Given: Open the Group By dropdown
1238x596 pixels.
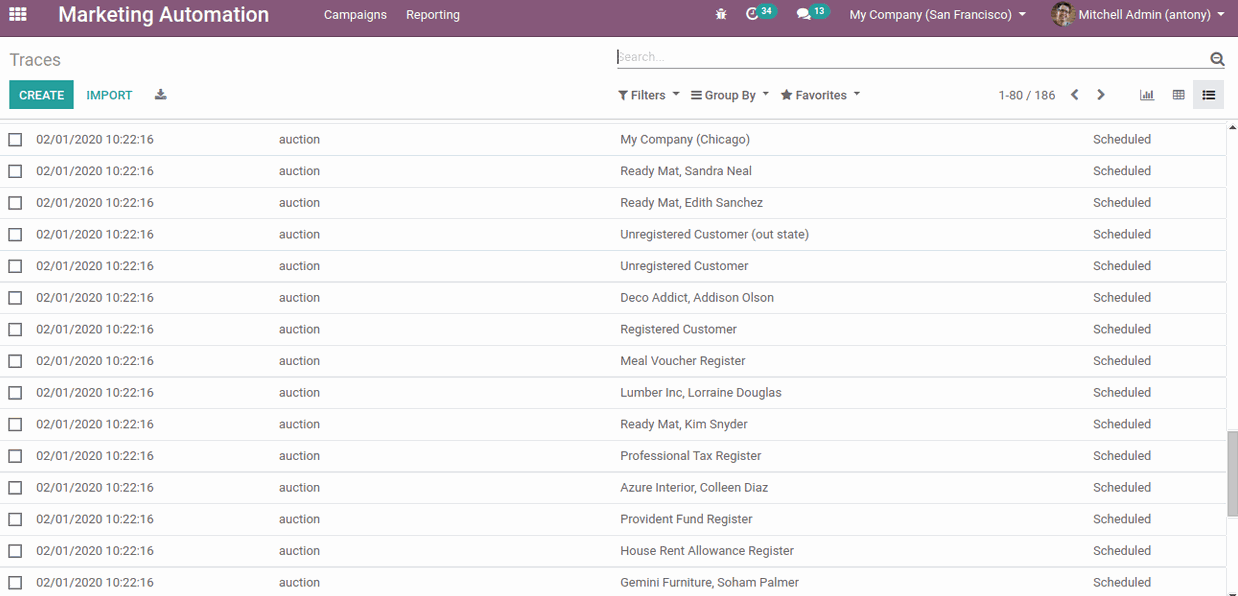Looking at the screenshot, I should point(730,95).
